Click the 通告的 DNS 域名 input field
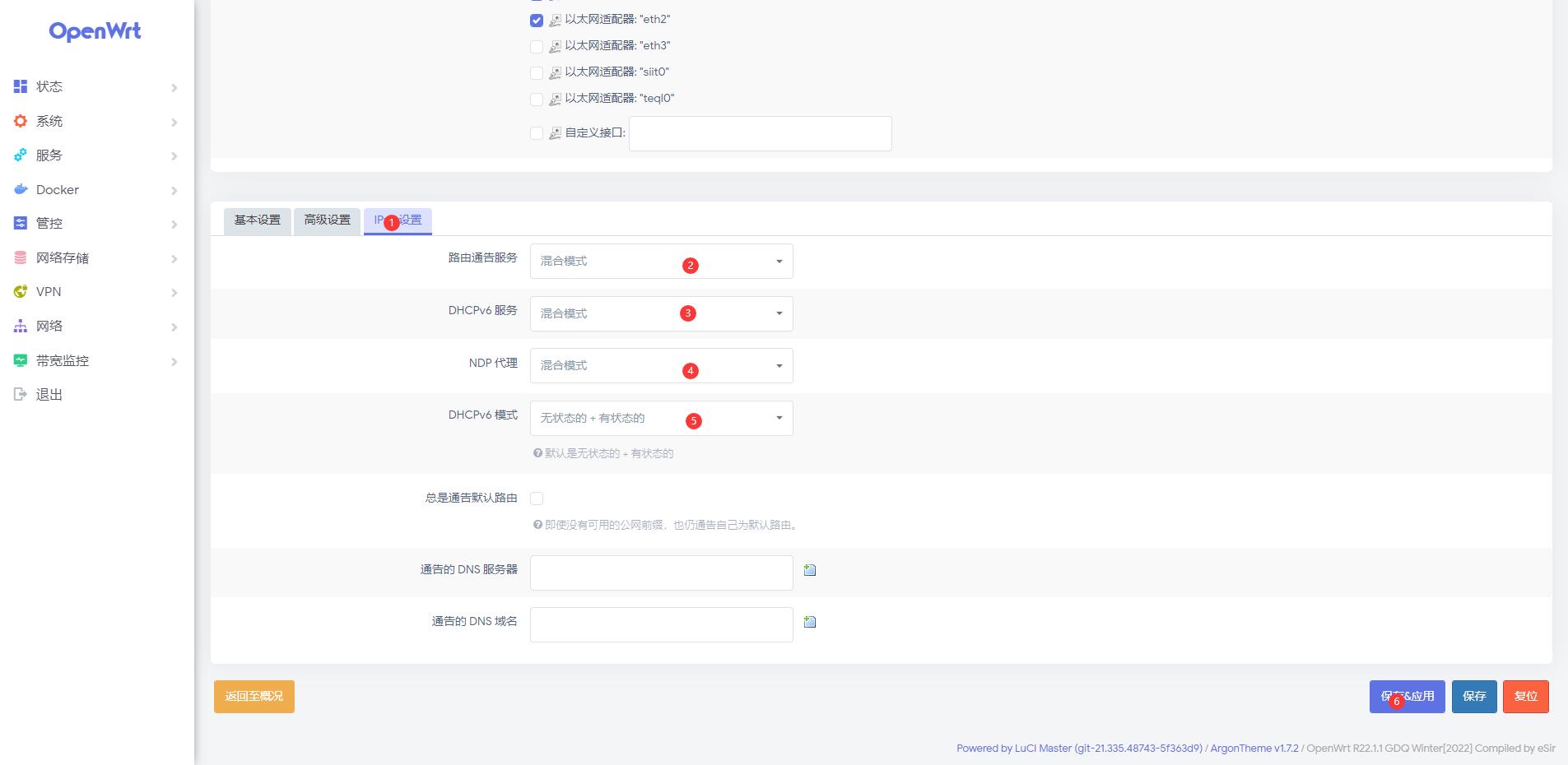This screenshot has width=1568, height=765. coord(662,624)
